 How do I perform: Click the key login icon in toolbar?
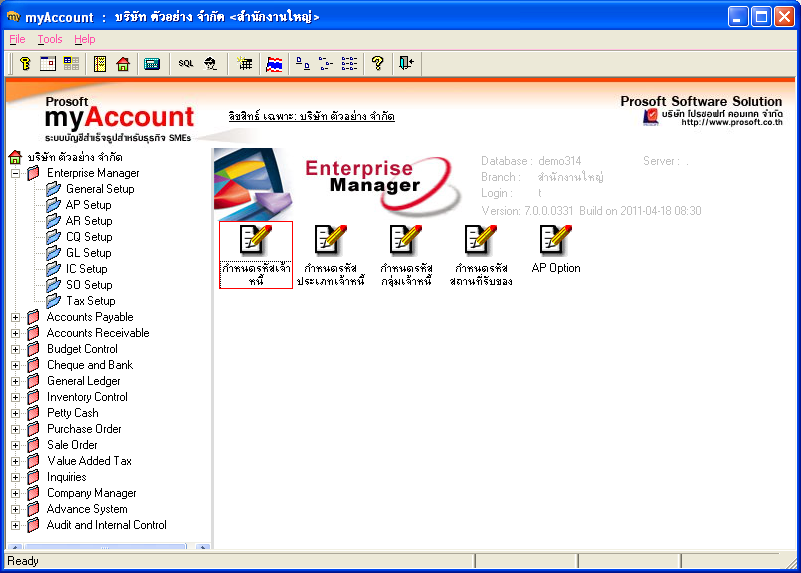pos(26,63)
